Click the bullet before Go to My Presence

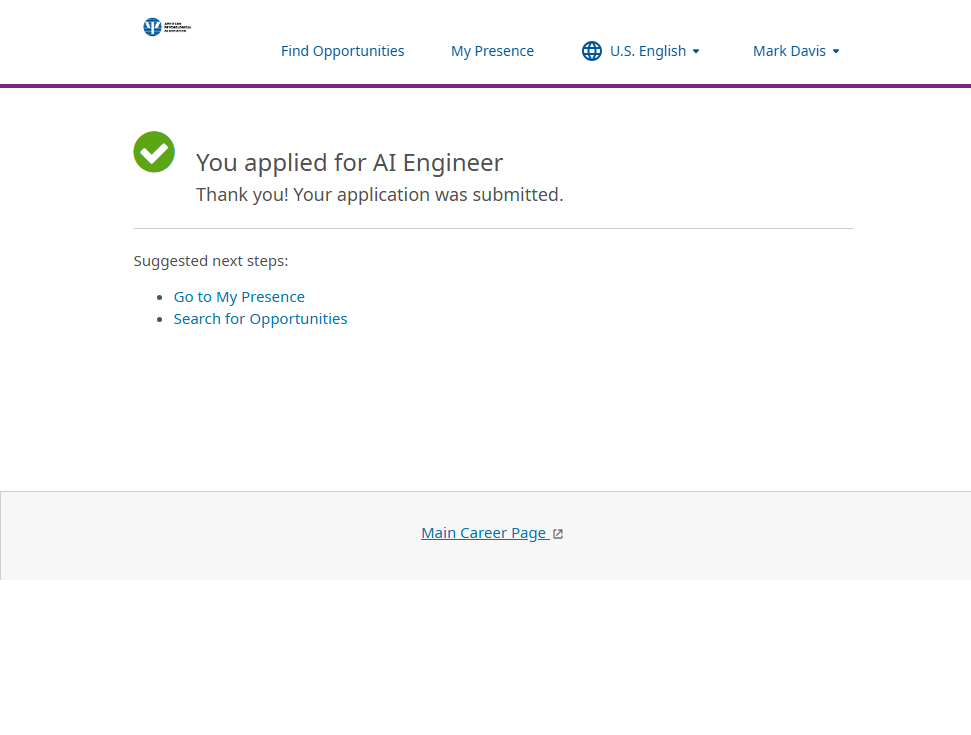[160, 298]
